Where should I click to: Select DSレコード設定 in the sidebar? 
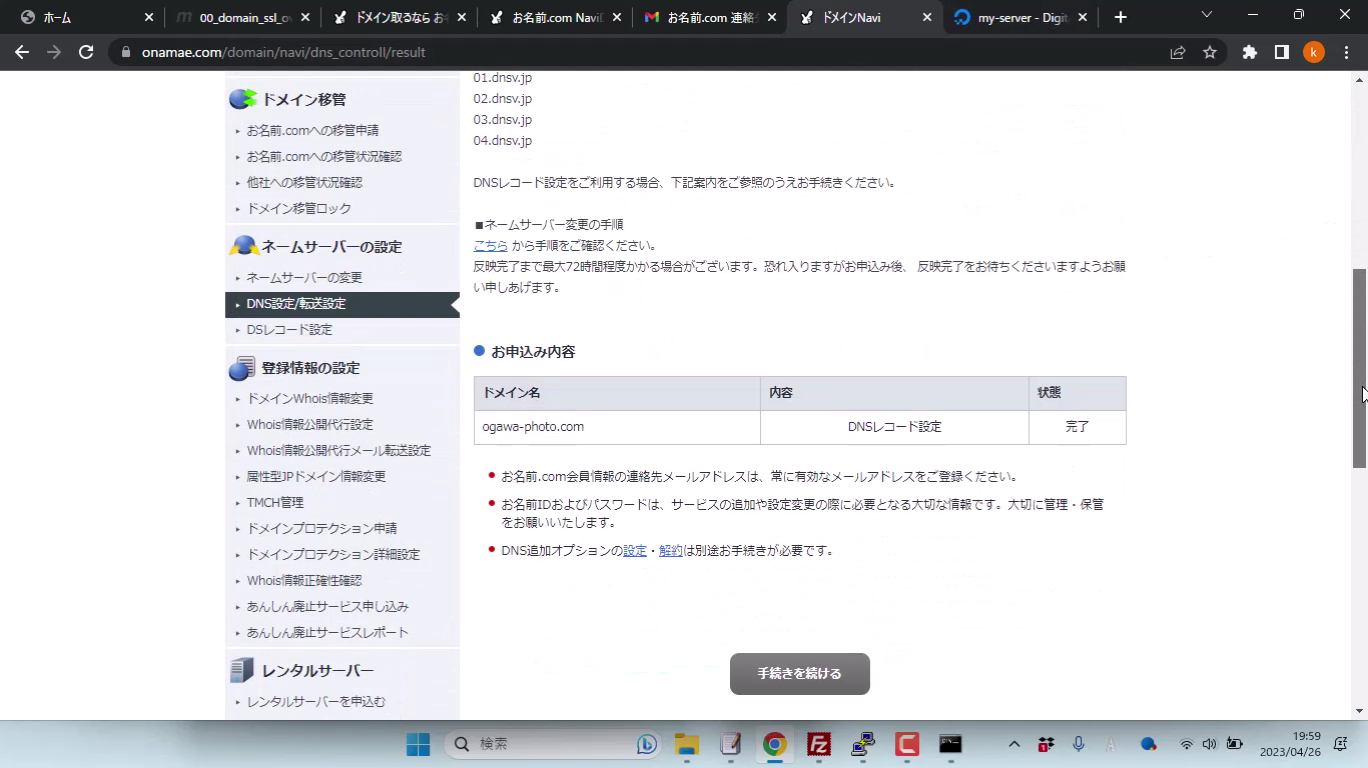tap(289, 330)
